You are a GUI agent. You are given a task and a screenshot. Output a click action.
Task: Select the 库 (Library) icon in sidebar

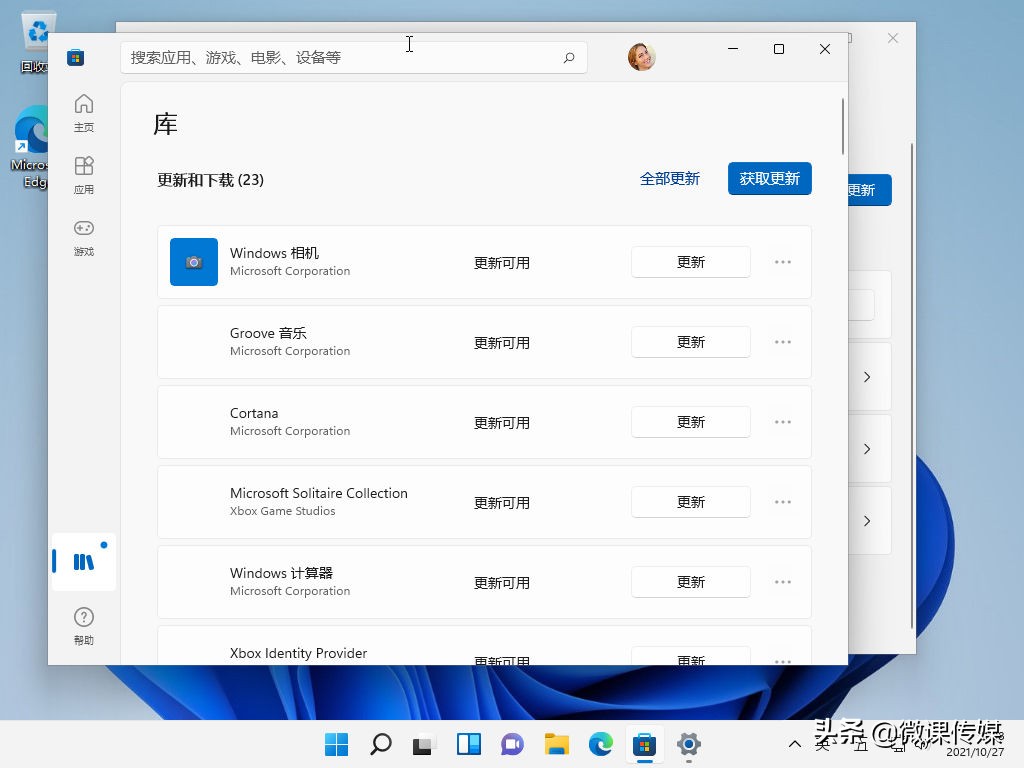pos(83,561)
